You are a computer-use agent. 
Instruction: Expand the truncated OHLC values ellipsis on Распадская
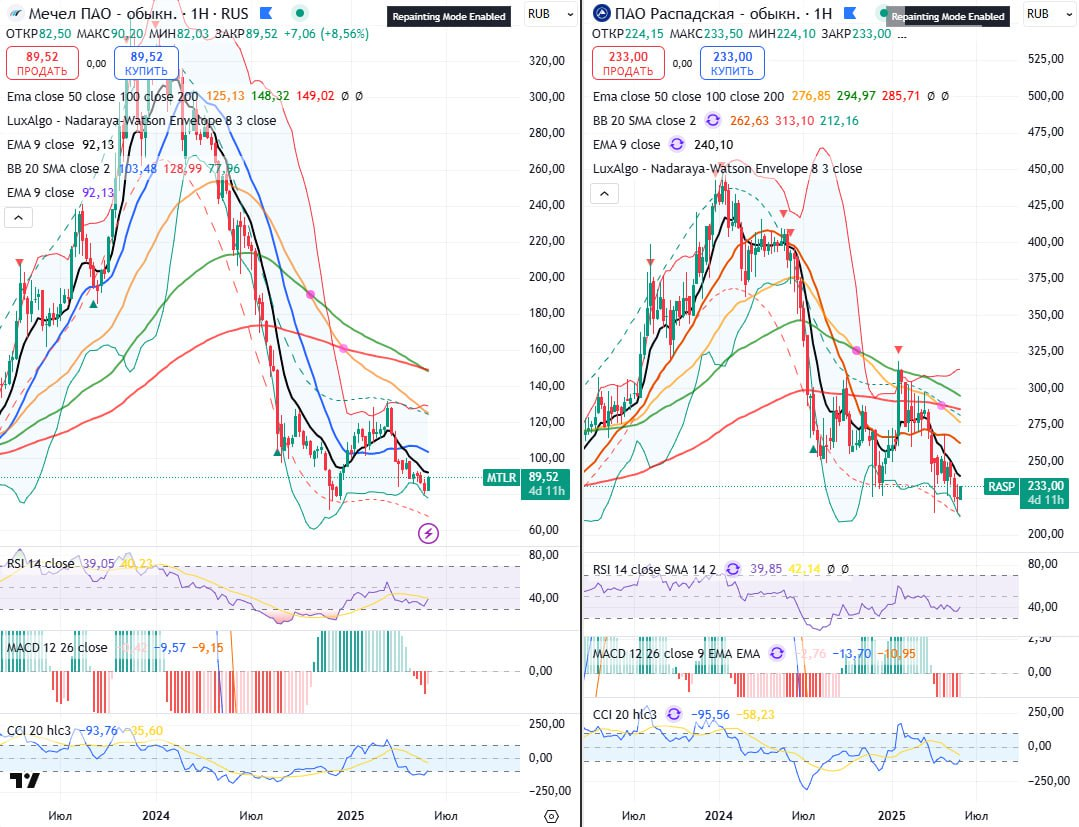click(x=902, y=34)
